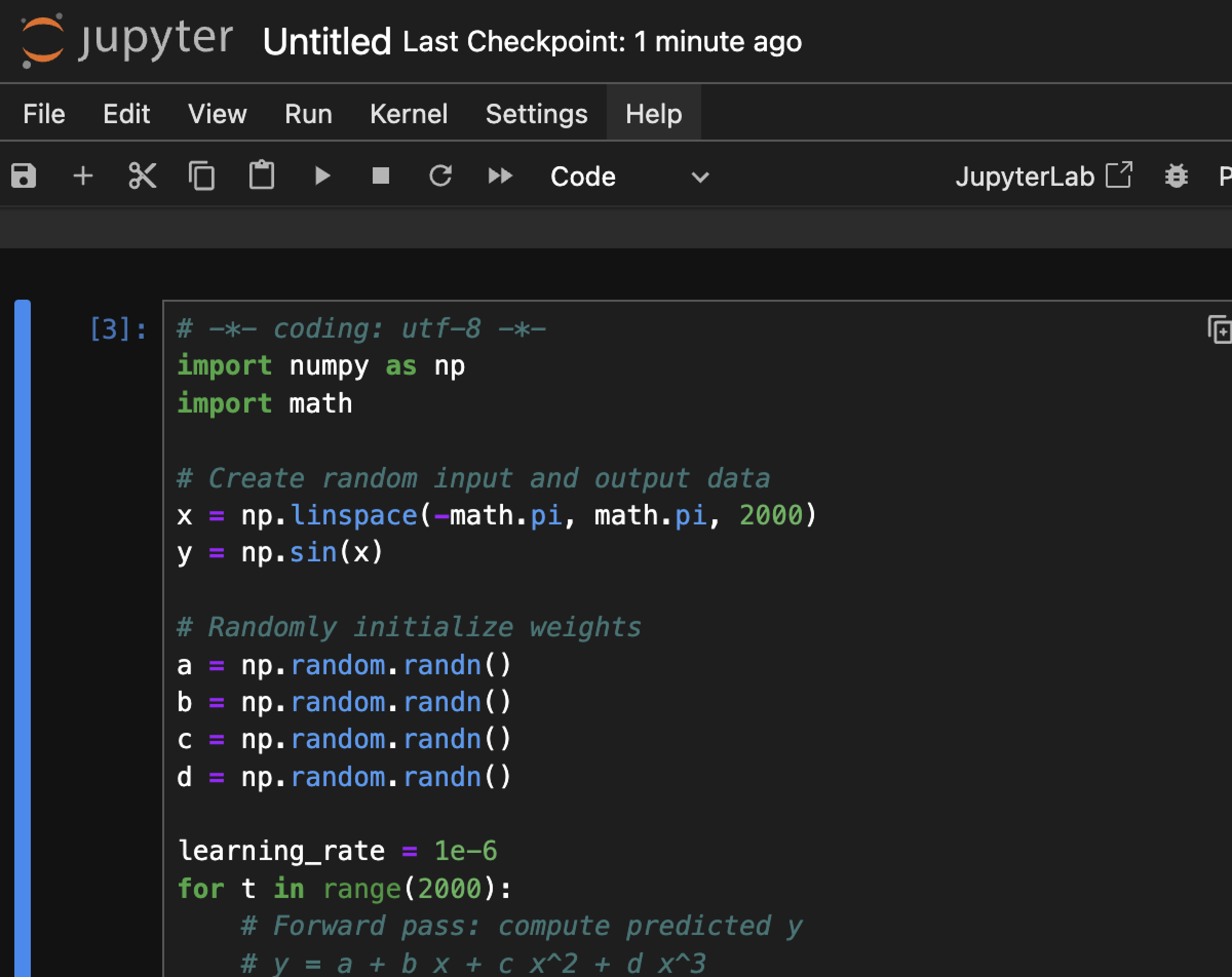Rename notebook by clicking Untitled title
This screenshot has width=1232, height=977.
(x=327, y=41)
